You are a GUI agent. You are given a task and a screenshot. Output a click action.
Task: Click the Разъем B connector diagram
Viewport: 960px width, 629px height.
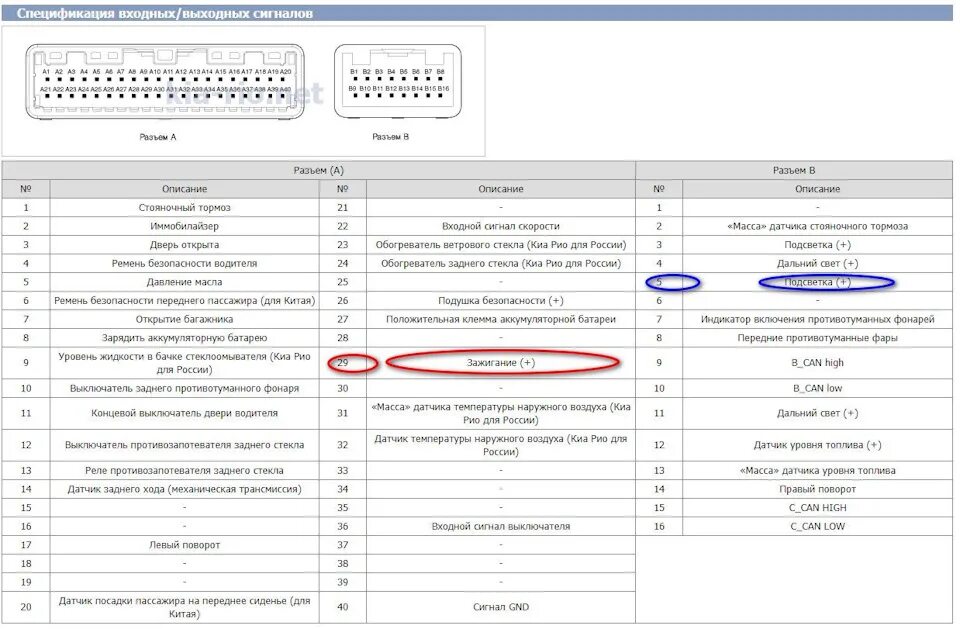398,81
